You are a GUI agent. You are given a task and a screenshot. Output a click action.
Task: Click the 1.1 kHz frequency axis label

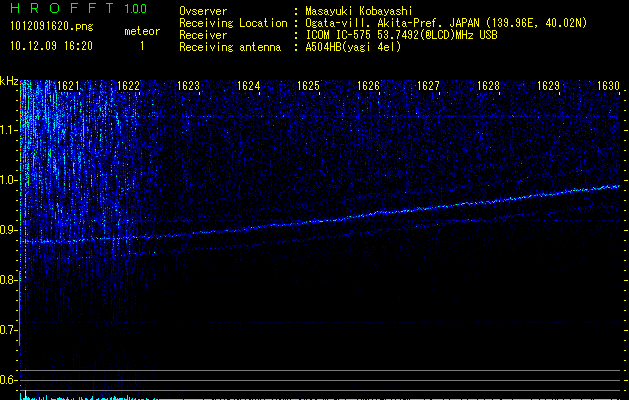[9, 130]
